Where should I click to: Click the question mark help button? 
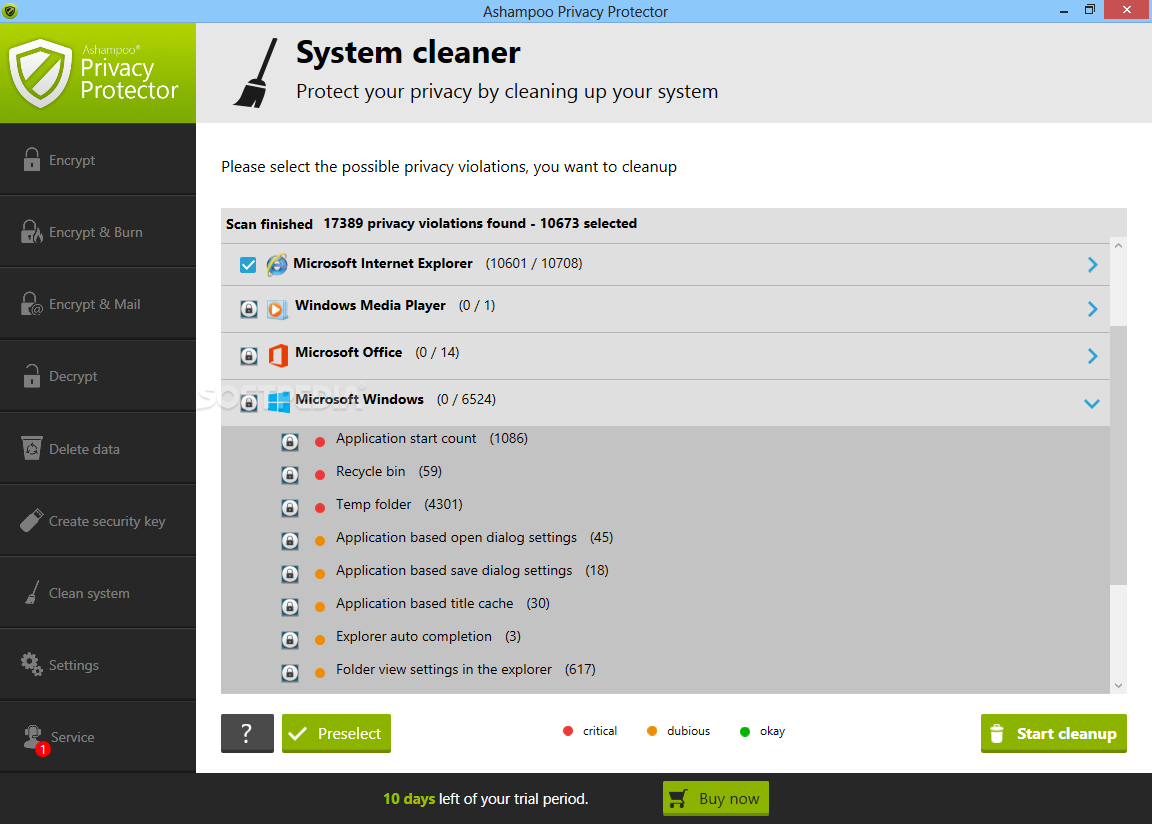[x=247, y=734]
